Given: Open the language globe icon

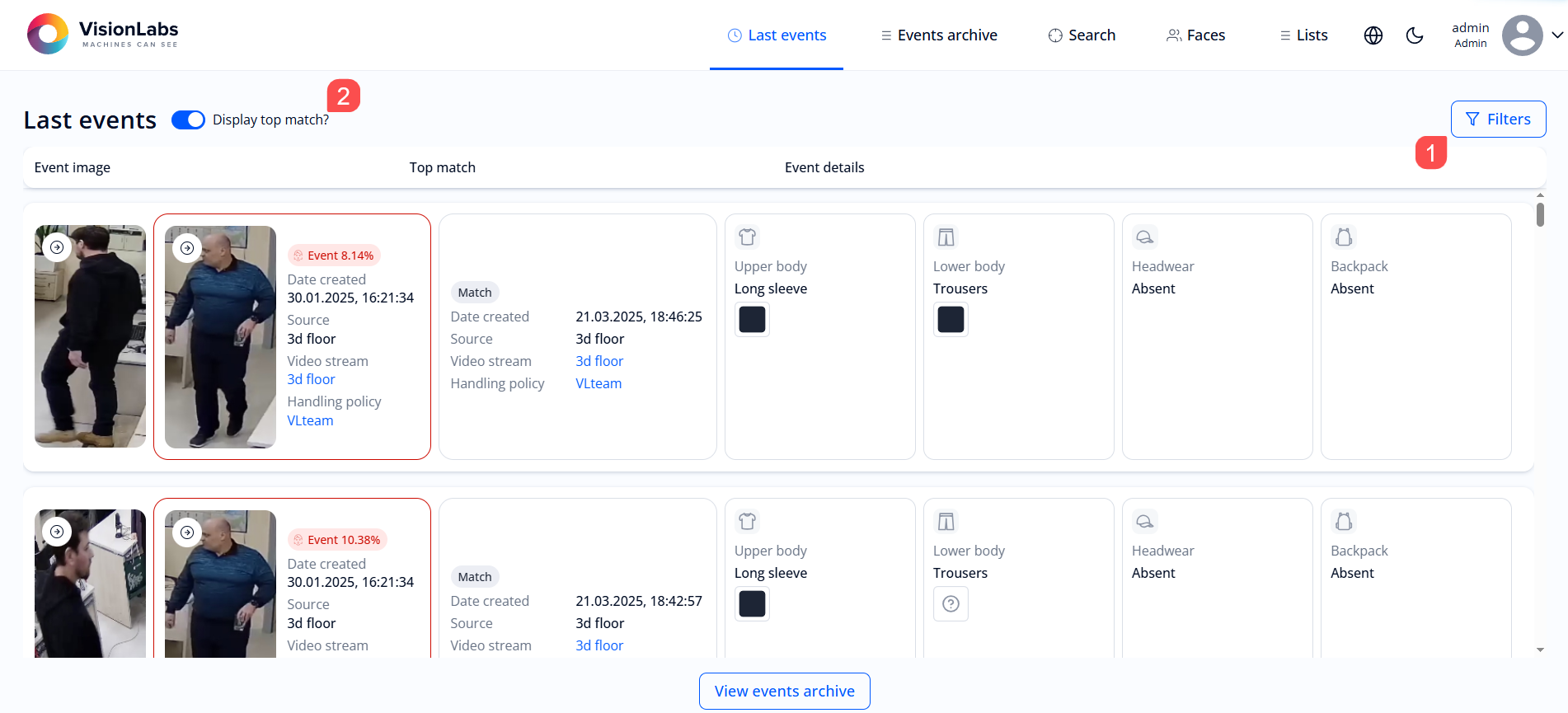Looking at the screenshot, I should [x=1373, y=35].
